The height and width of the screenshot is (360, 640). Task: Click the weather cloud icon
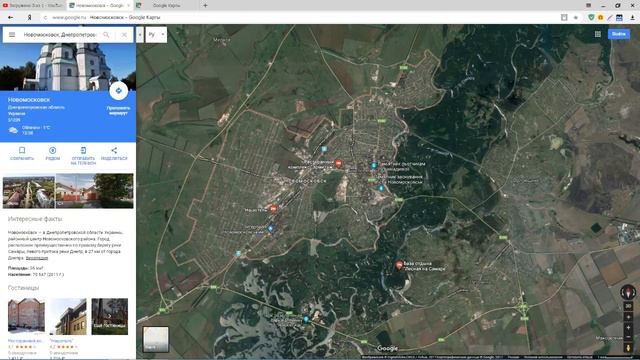[13, 130]
